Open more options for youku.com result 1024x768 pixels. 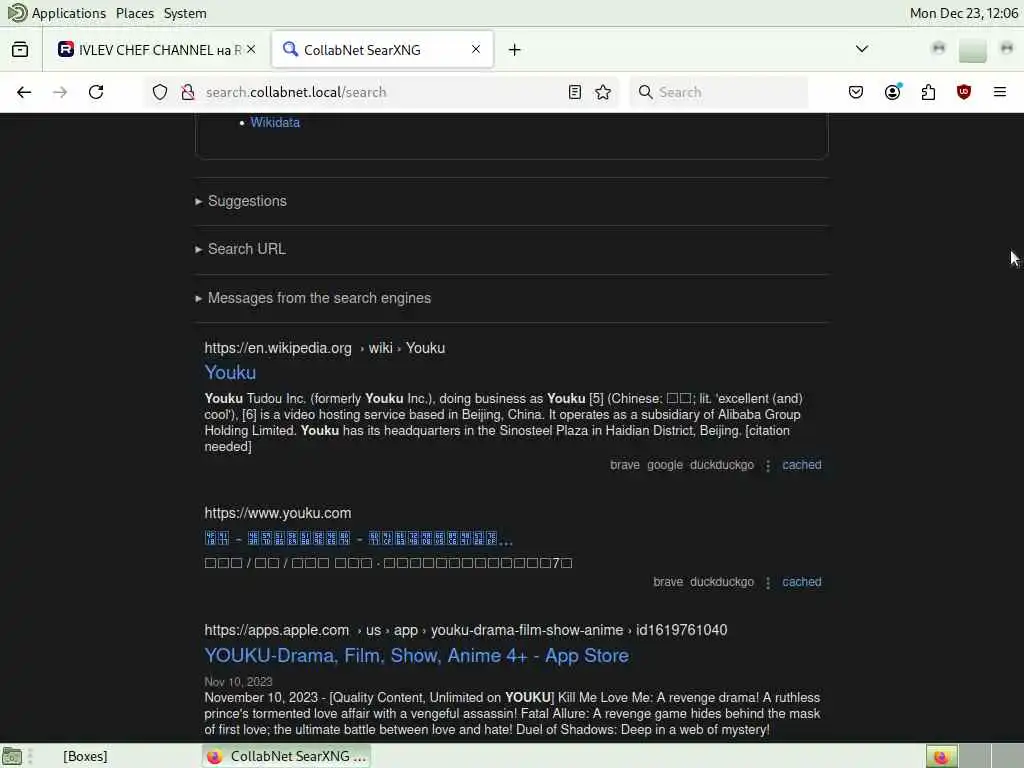tap(768, 583)
